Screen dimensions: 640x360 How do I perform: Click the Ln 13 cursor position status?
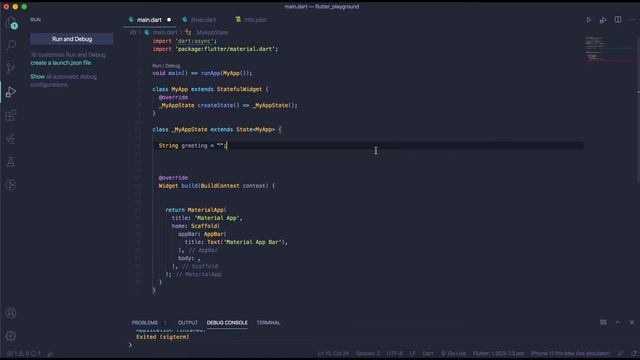(x=333, y=353)
